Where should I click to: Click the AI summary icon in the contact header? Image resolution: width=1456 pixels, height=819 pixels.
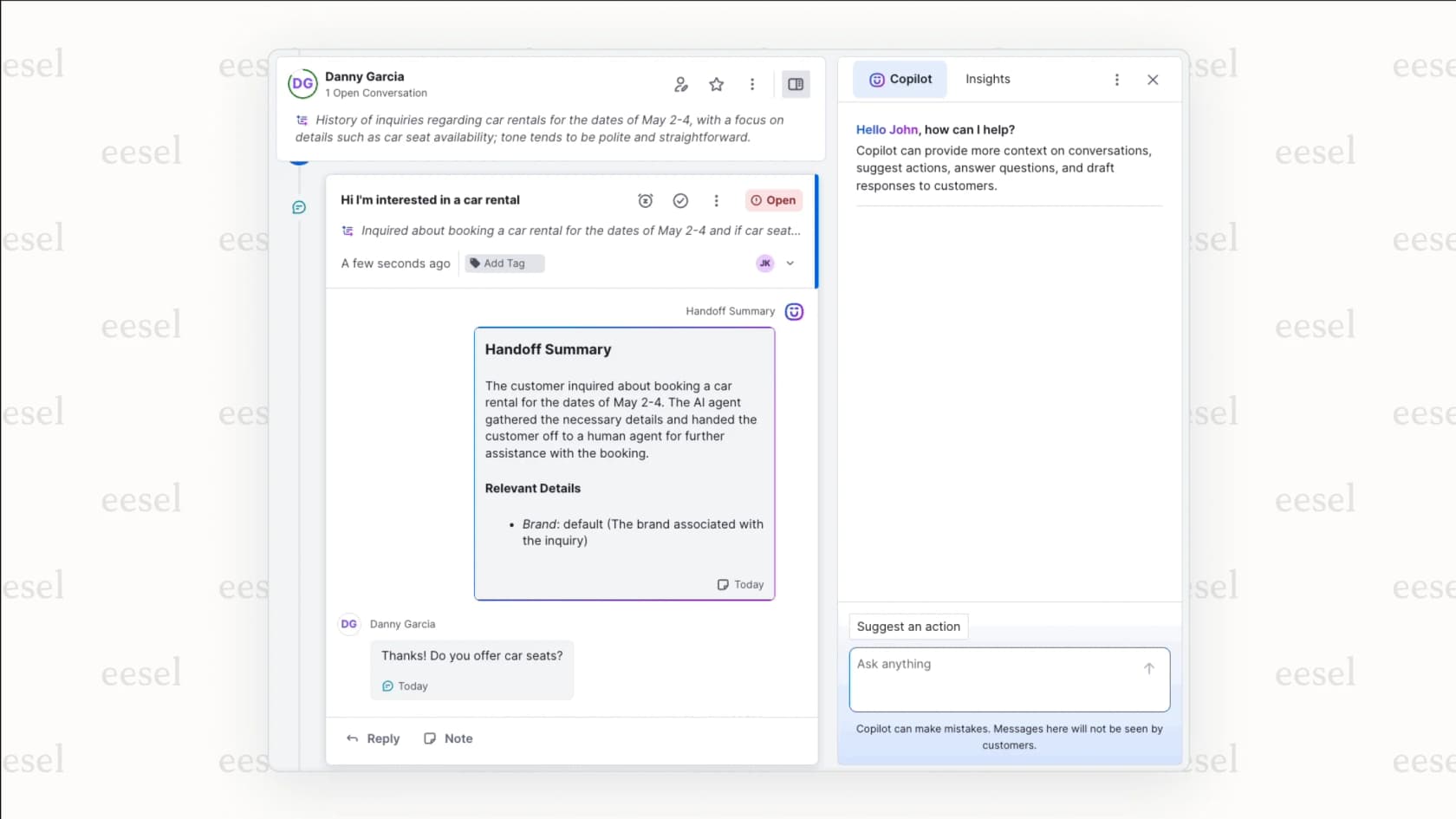coord(302,120)
